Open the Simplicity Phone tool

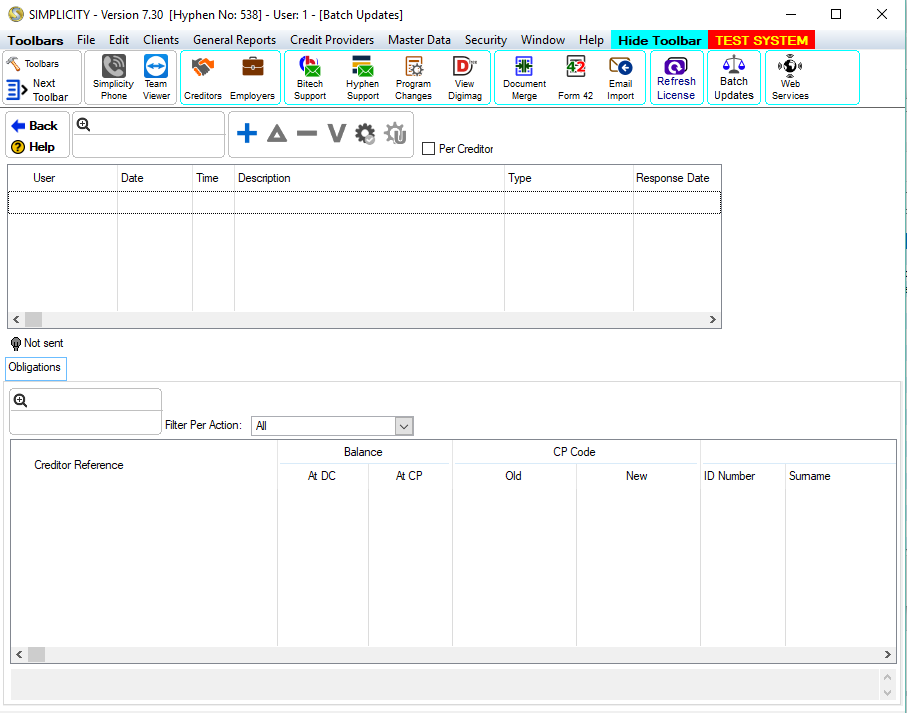tap(114, 77)
